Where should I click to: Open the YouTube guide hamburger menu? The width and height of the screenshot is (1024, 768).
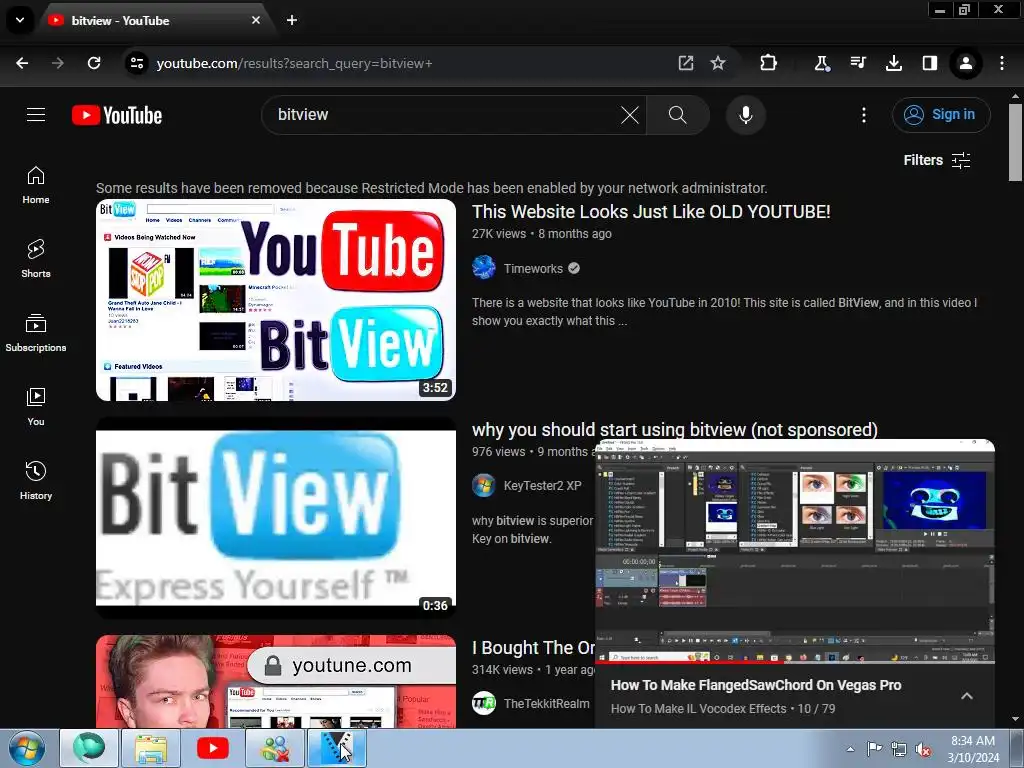pyautogui.click(x=36, y=115)
